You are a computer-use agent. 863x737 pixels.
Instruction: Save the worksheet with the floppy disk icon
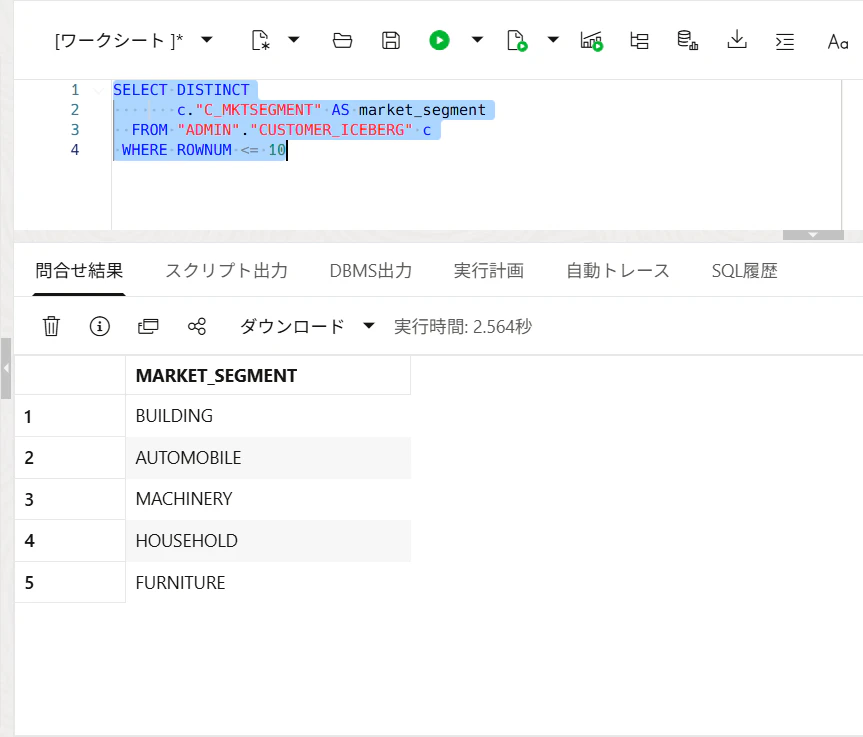[391, 40]
